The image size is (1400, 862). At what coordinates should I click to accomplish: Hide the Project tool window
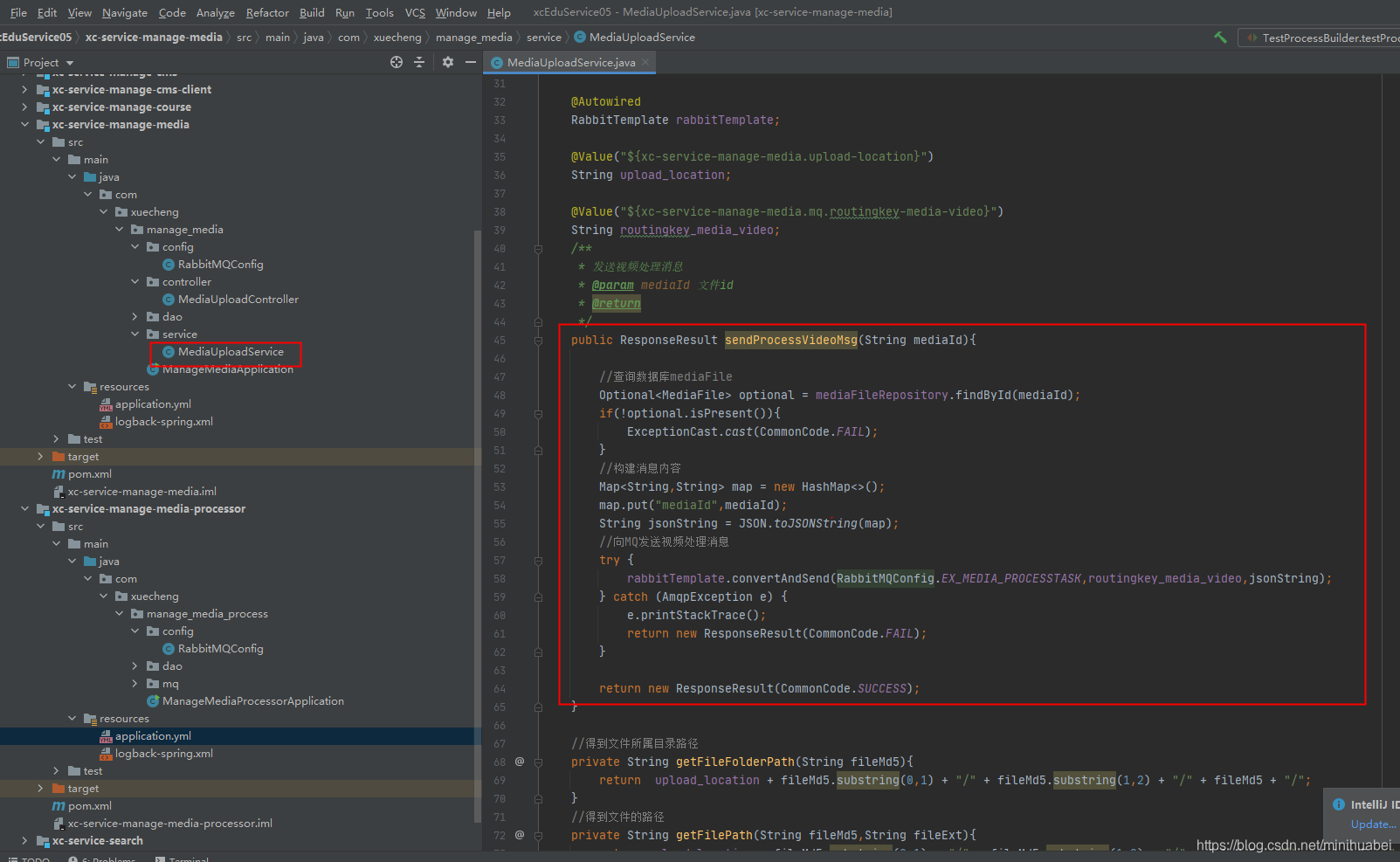[x=471, y=62]
